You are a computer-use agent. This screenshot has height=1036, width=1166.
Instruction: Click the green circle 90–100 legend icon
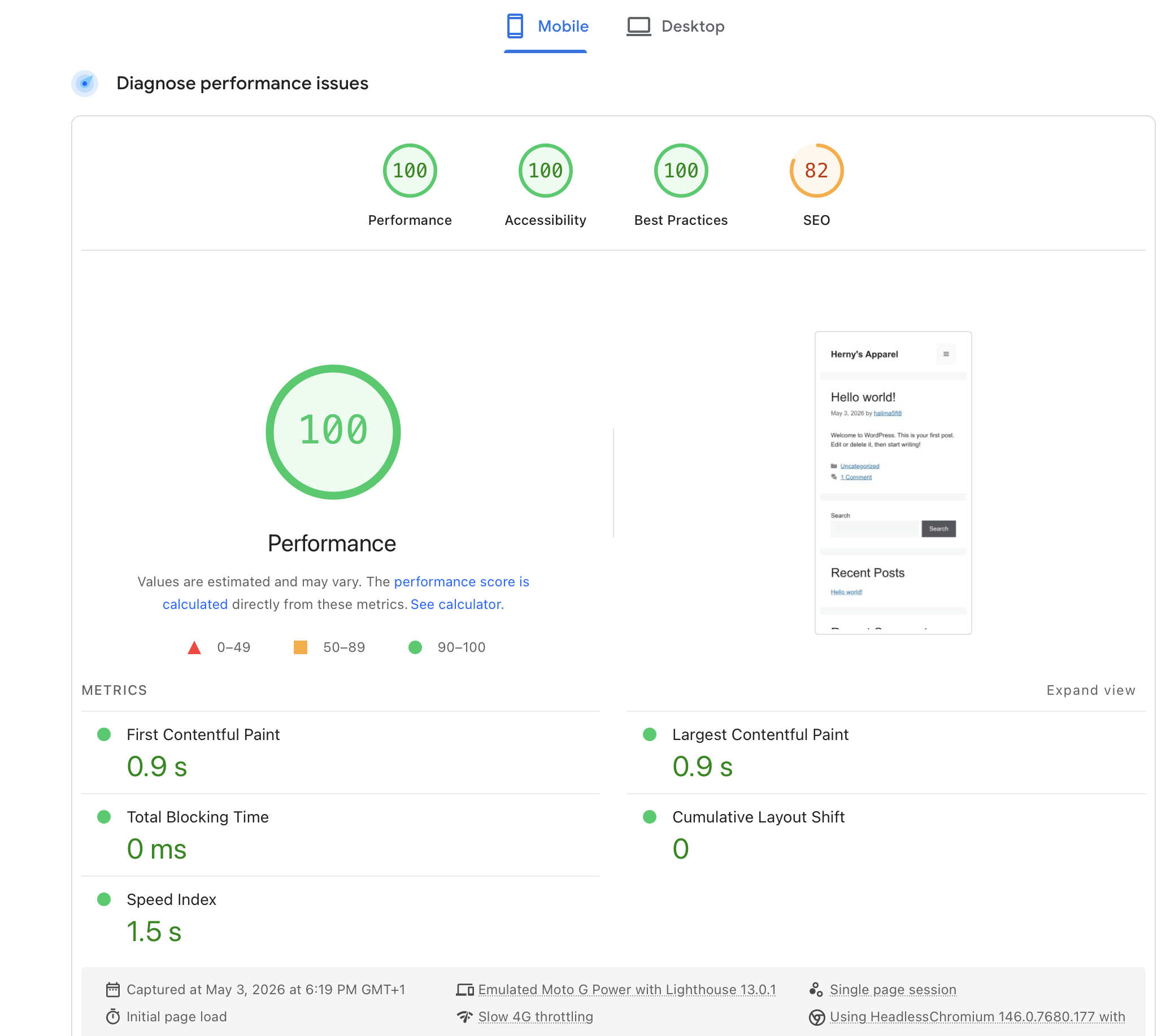point(415,647)
